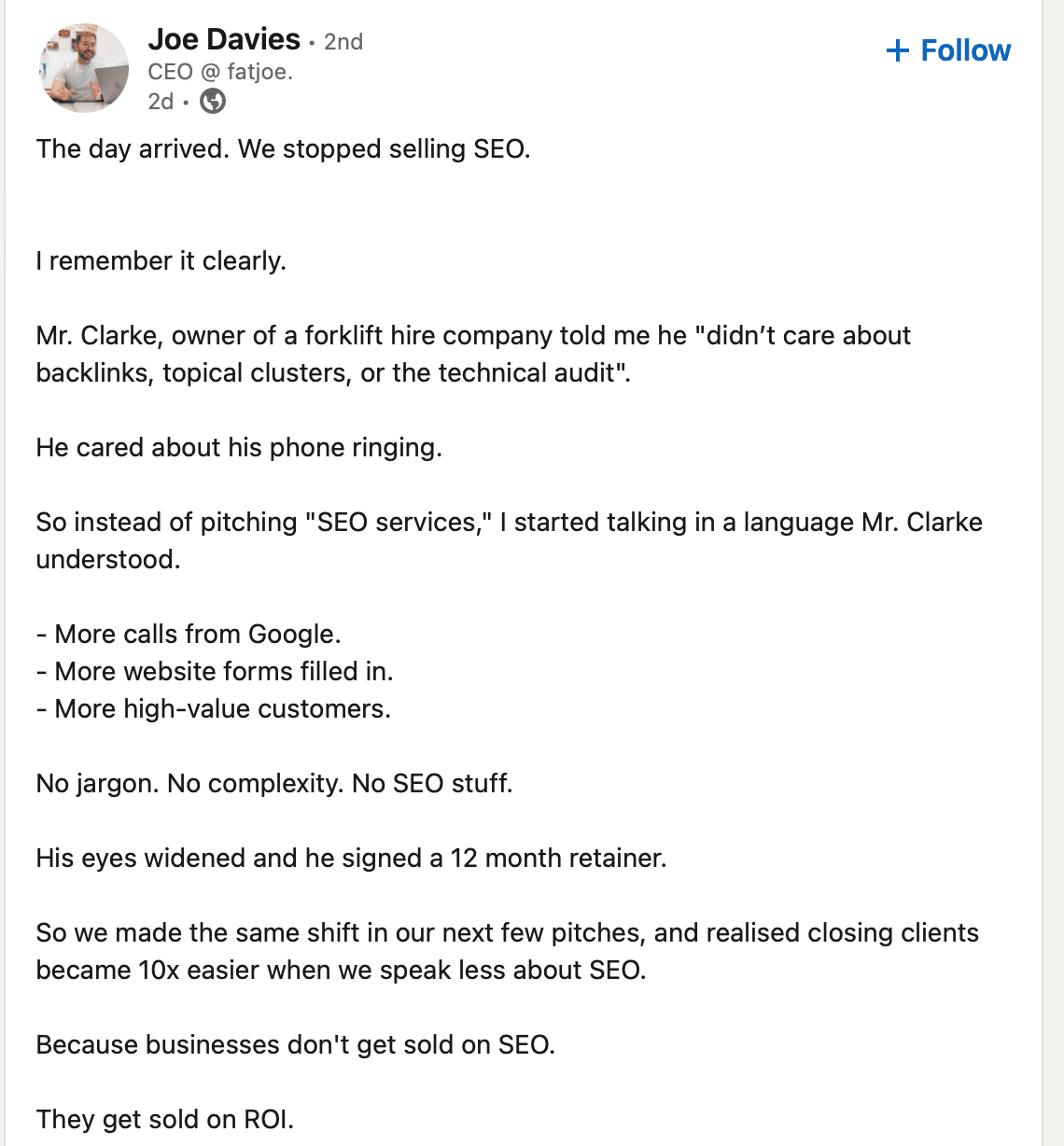Click the "2nd" connection degree label
1064x1146 pixels.
click(343, 41)
